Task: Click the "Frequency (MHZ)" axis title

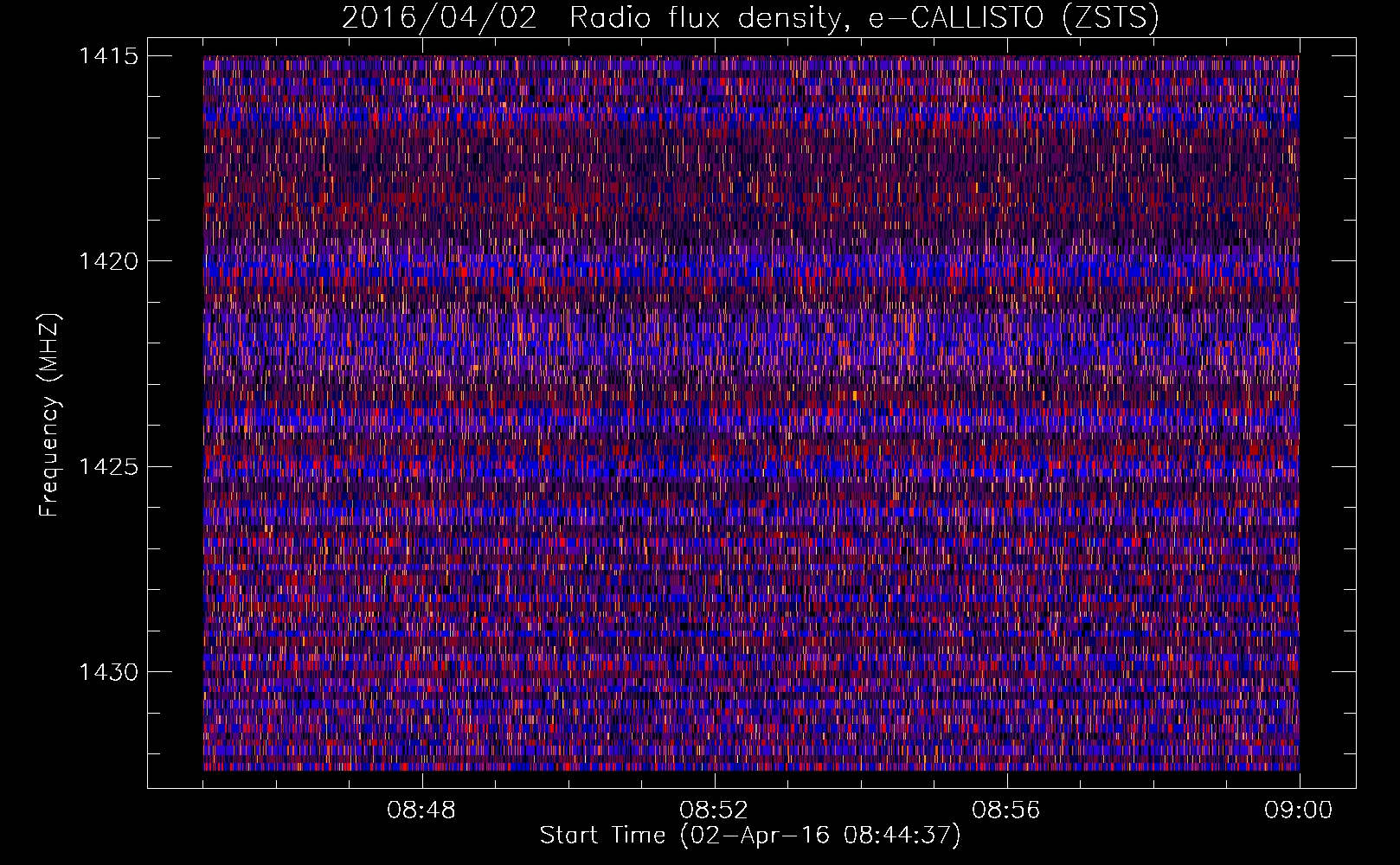Action: [x=50, y=414]
